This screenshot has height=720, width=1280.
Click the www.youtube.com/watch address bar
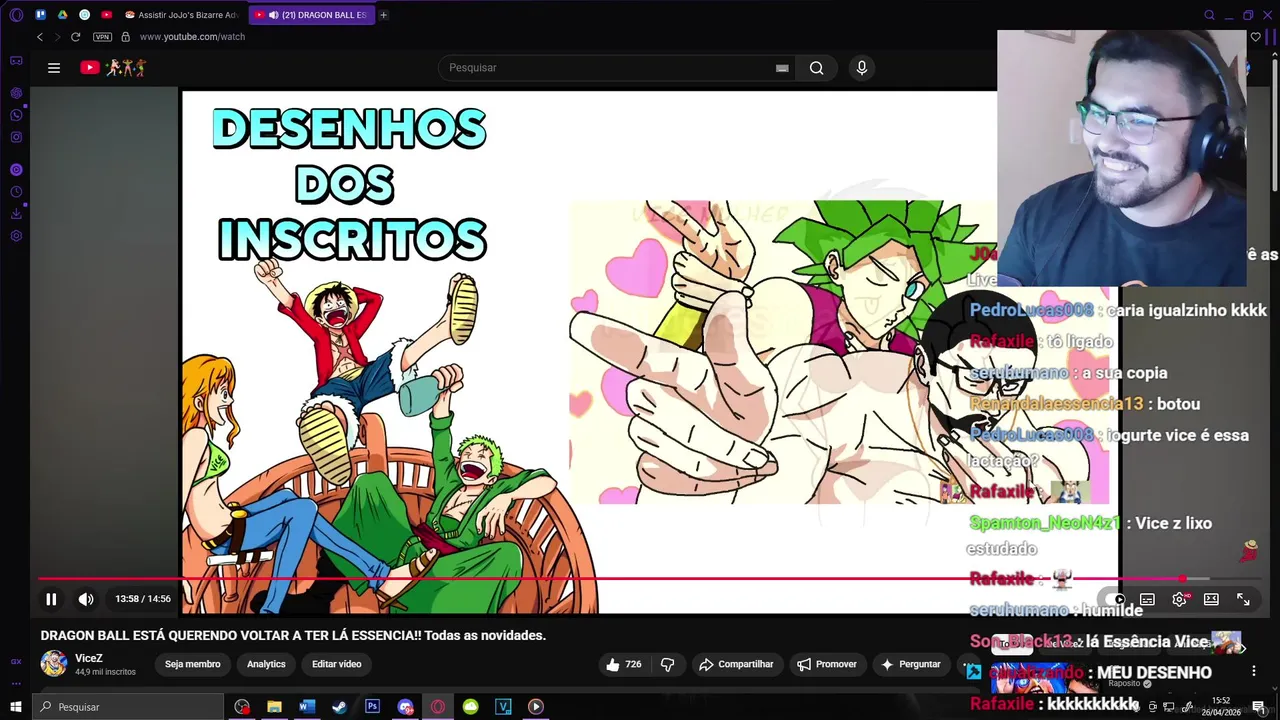point(192,37)
